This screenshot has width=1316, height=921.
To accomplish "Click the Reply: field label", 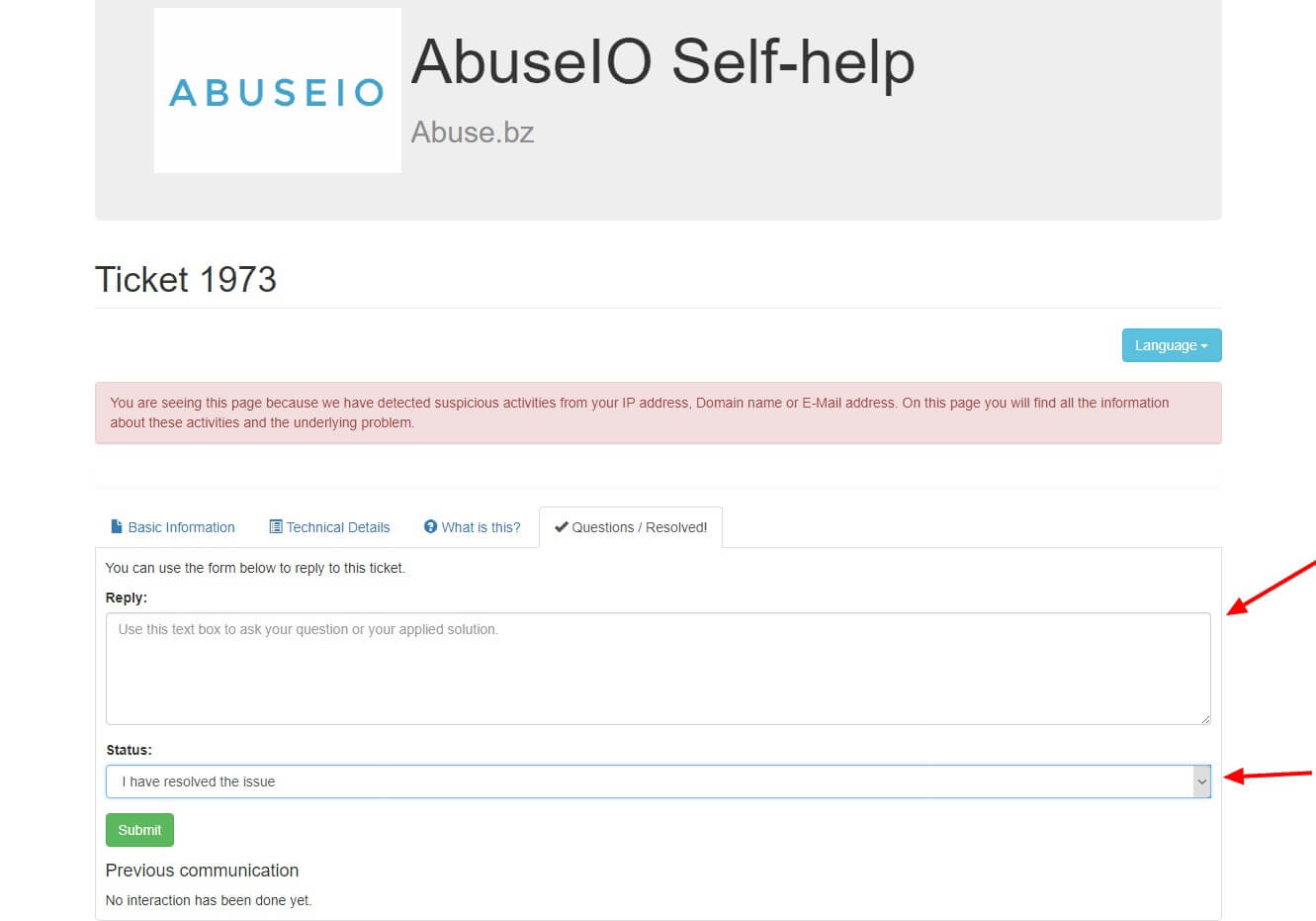I will [127, 598].
